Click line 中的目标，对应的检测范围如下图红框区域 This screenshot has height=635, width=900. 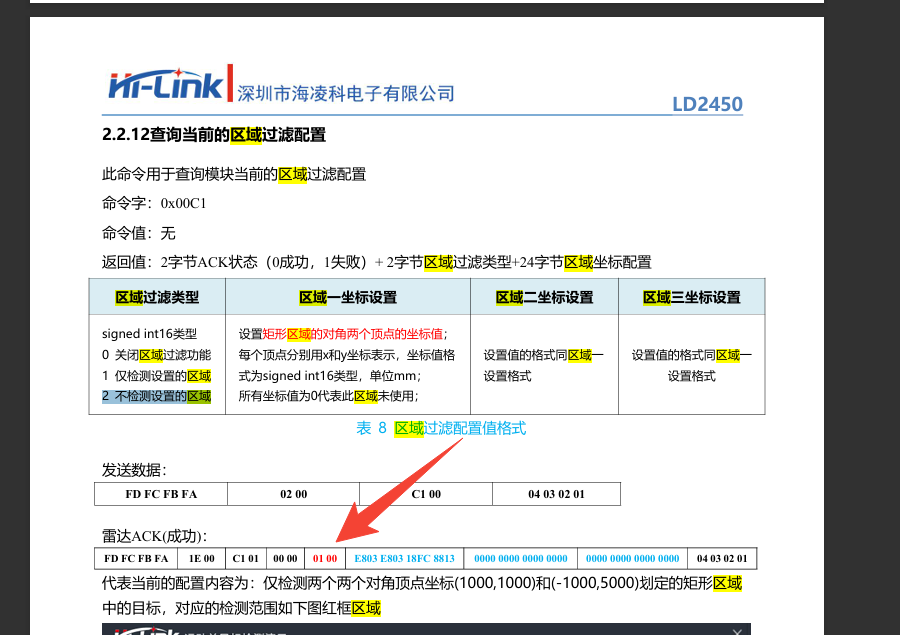point(241,608)
